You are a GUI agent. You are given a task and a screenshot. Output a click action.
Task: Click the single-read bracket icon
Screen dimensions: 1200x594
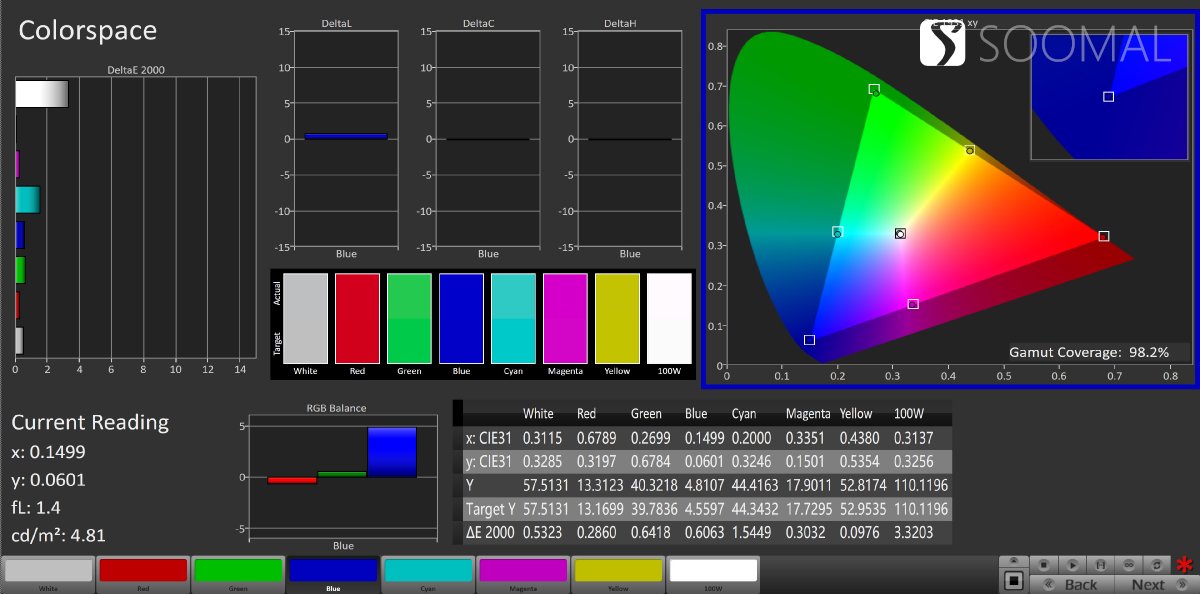click(1101, 565)
